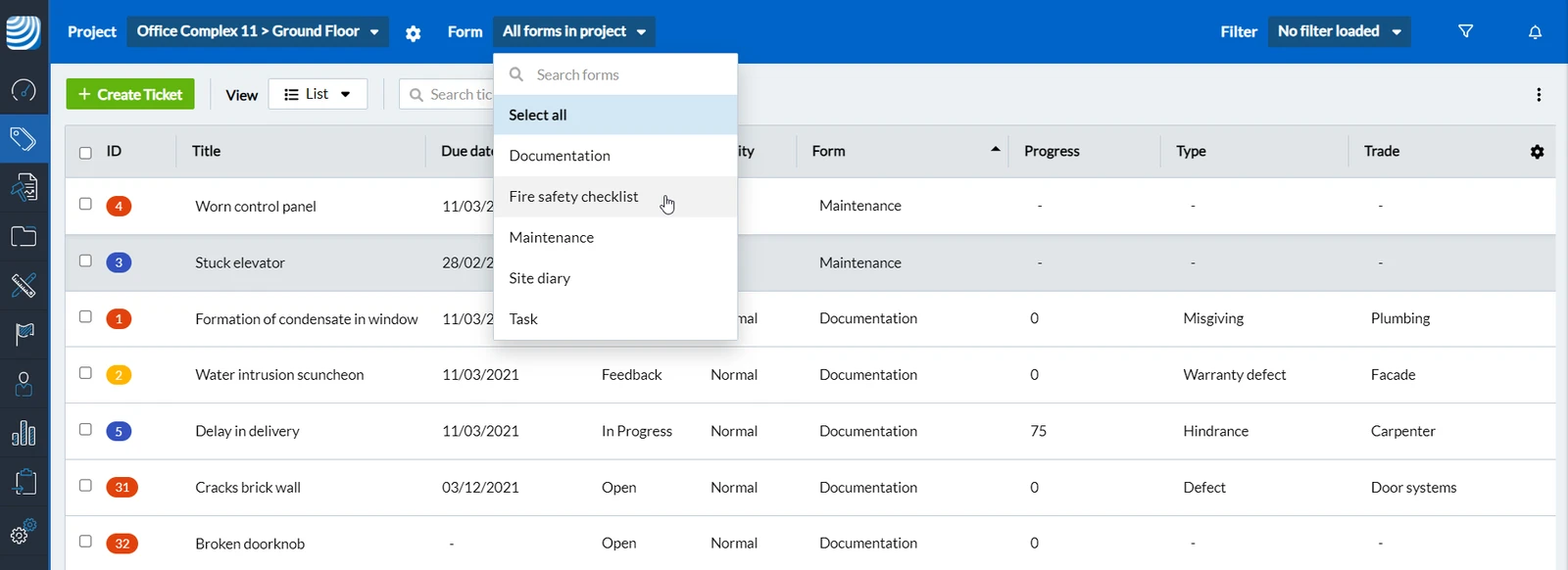This screenshot has height=570, width=1568.
Task: Open the folder icon in sidebar
Action: tap(24, 236)
